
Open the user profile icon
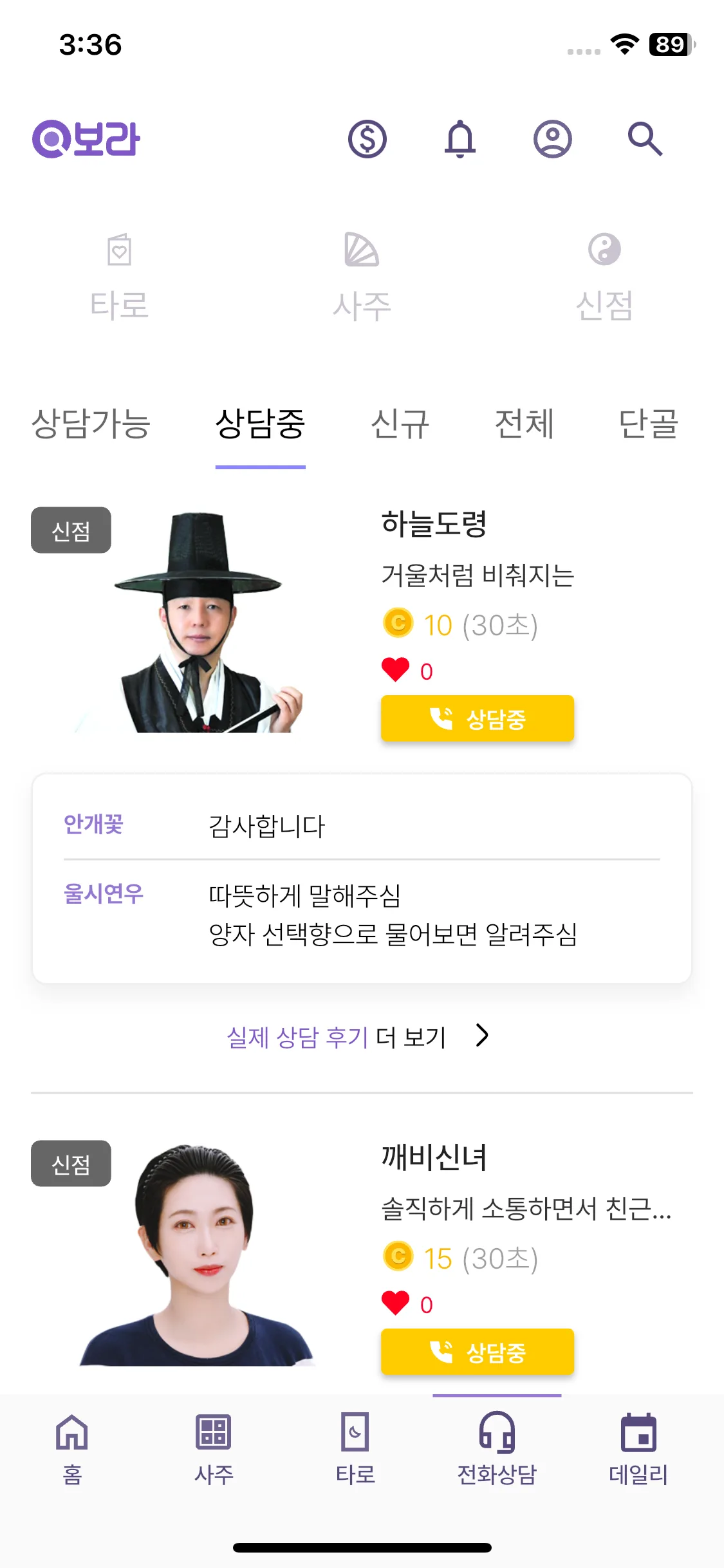point(553,139)
